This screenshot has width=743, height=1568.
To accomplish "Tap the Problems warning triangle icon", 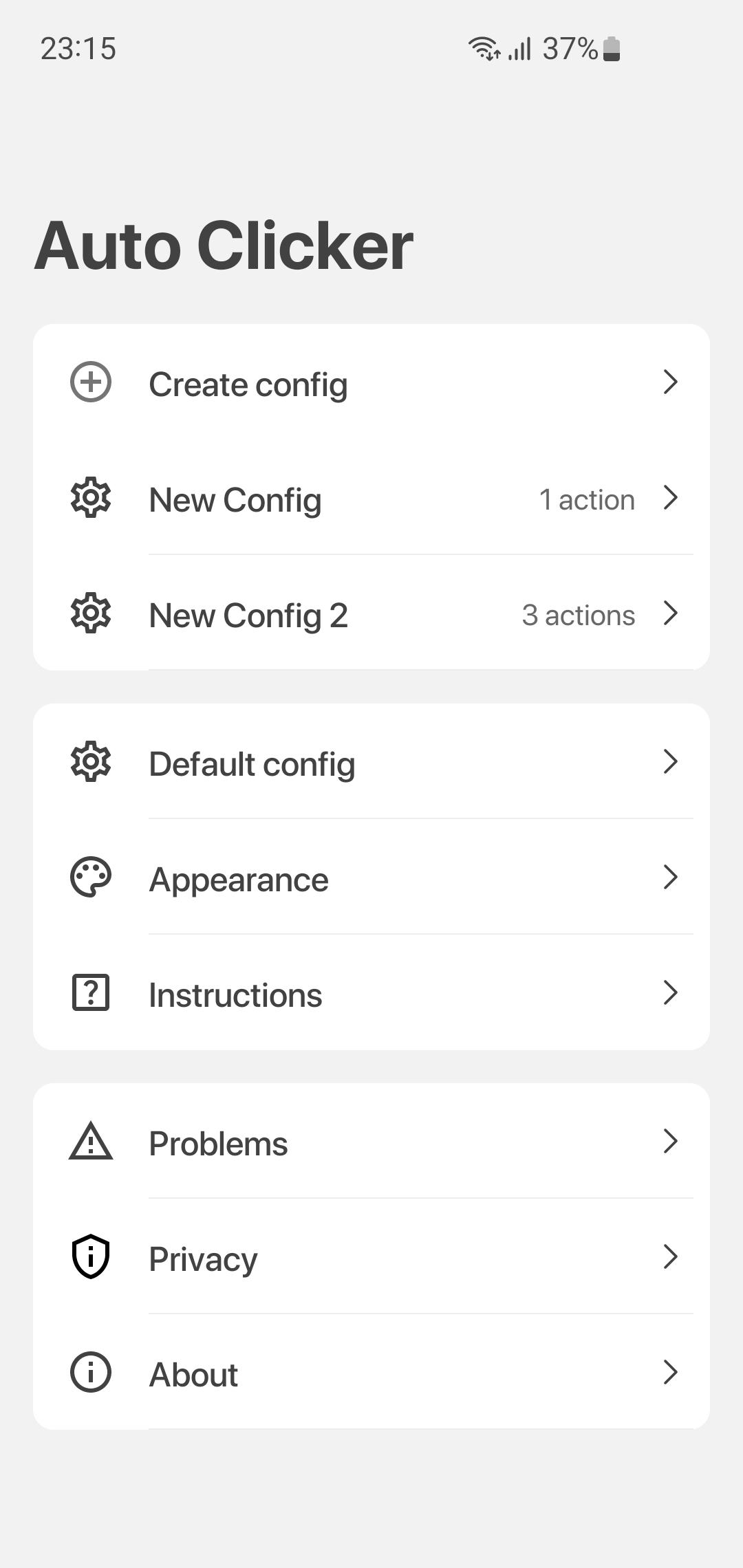I will [x=91, y=1141].
